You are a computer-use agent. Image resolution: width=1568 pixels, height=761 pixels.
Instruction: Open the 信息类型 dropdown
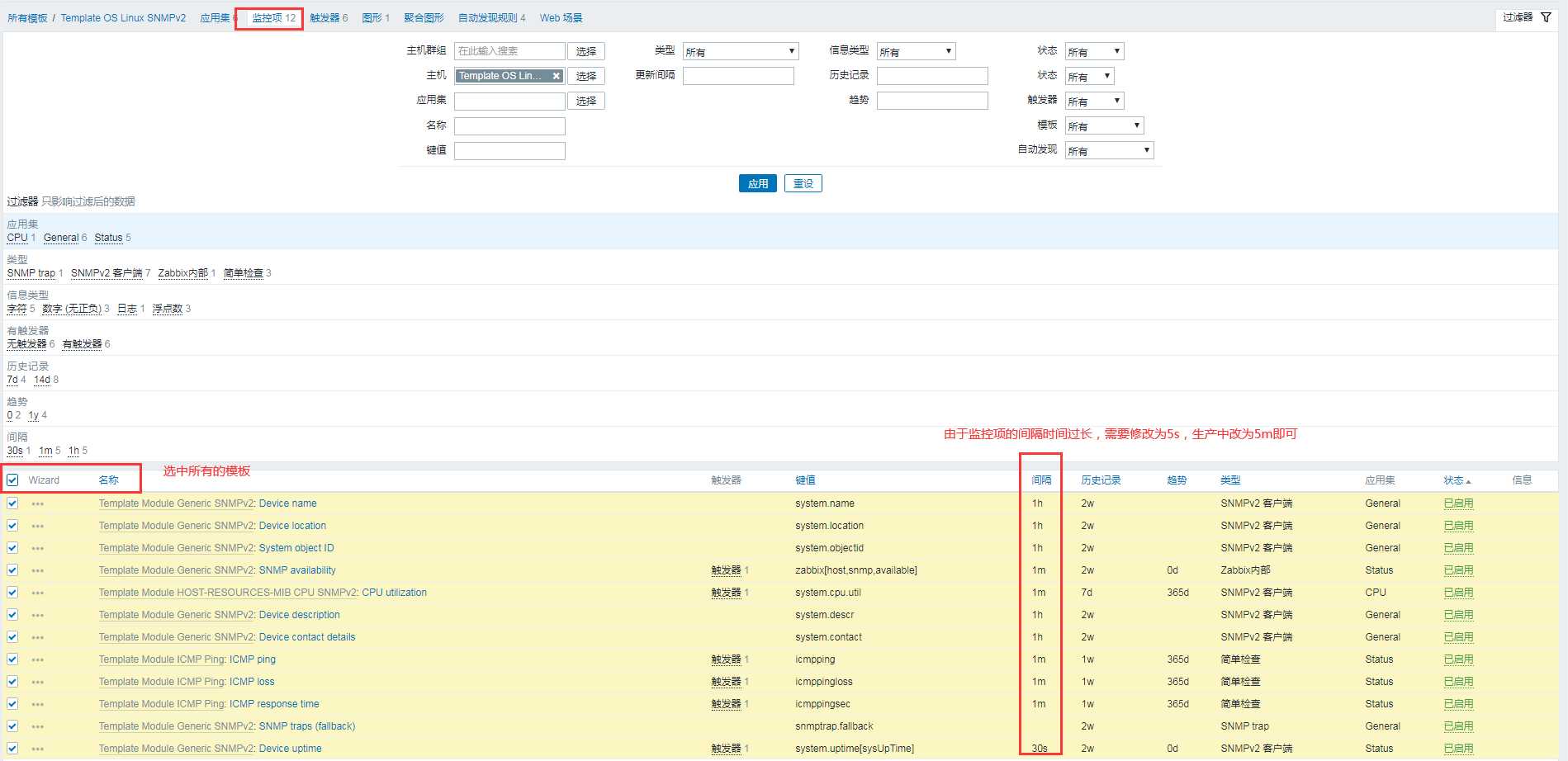tap(916, 51)
